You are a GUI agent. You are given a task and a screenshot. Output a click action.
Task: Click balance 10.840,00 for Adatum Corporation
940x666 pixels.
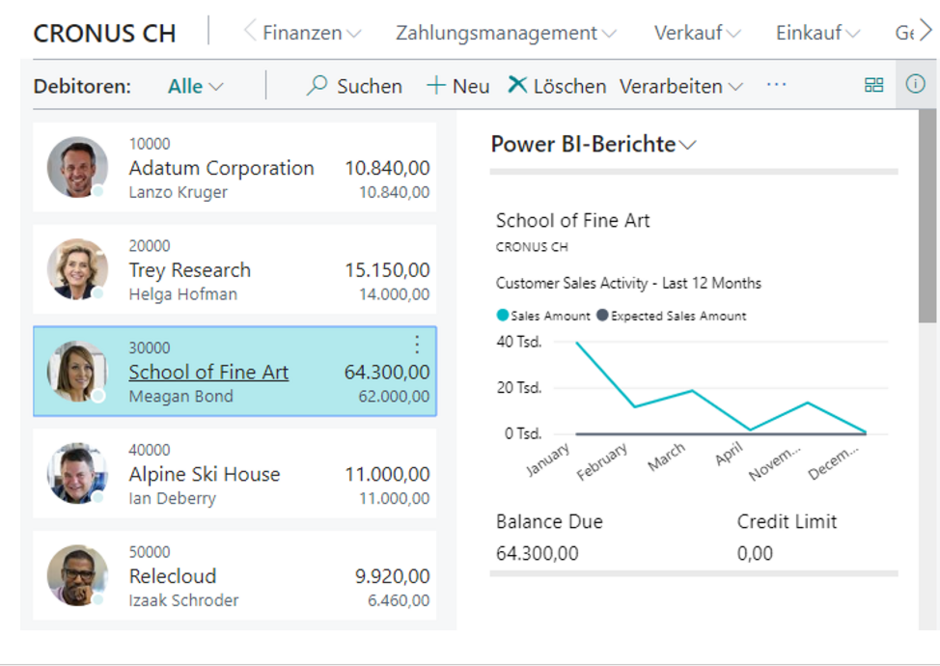(387, 168)
